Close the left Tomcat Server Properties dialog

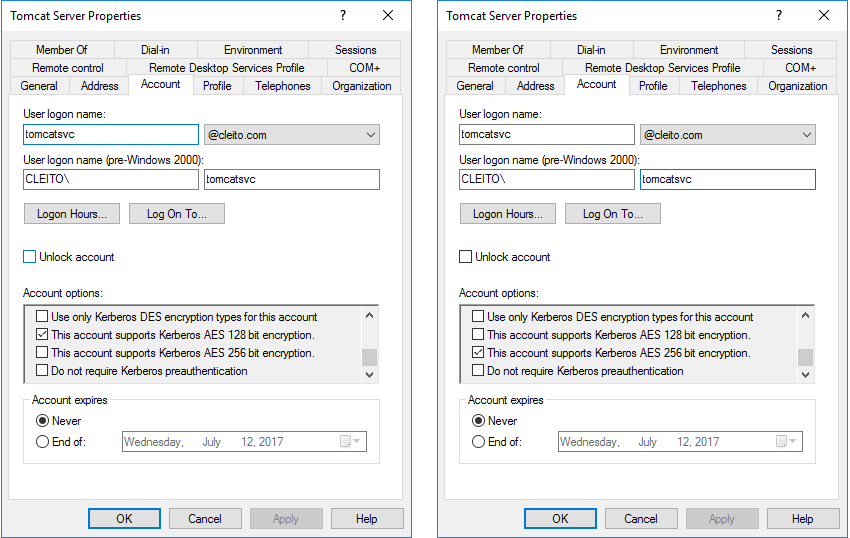(388, 15)
